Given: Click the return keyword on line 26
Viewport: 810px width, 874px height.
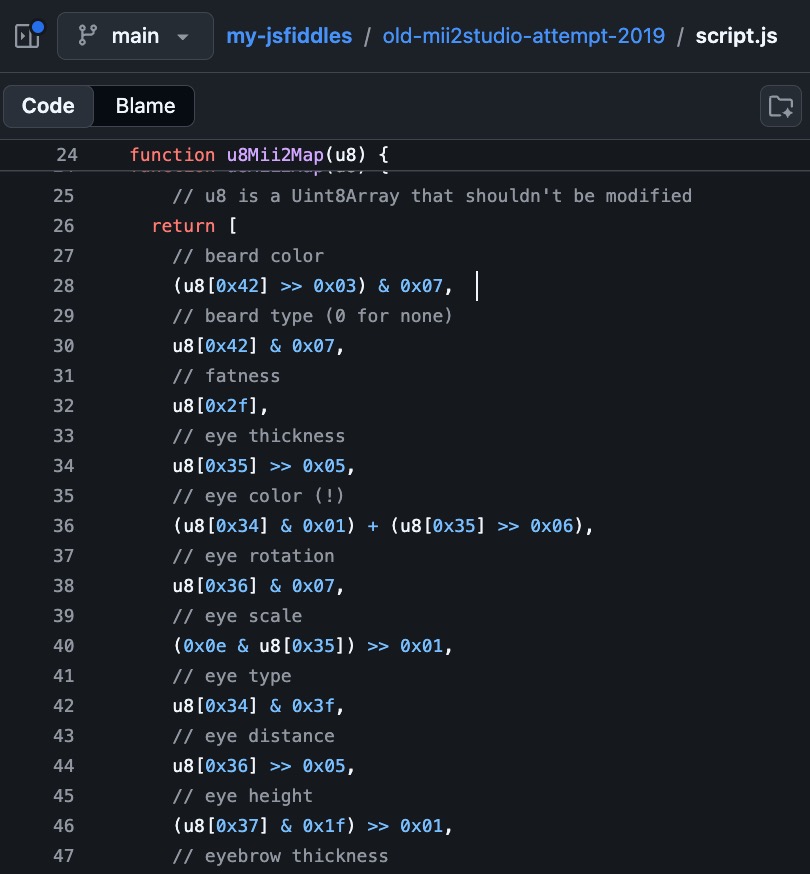Looking at the screenshot, I should point(183,226).
